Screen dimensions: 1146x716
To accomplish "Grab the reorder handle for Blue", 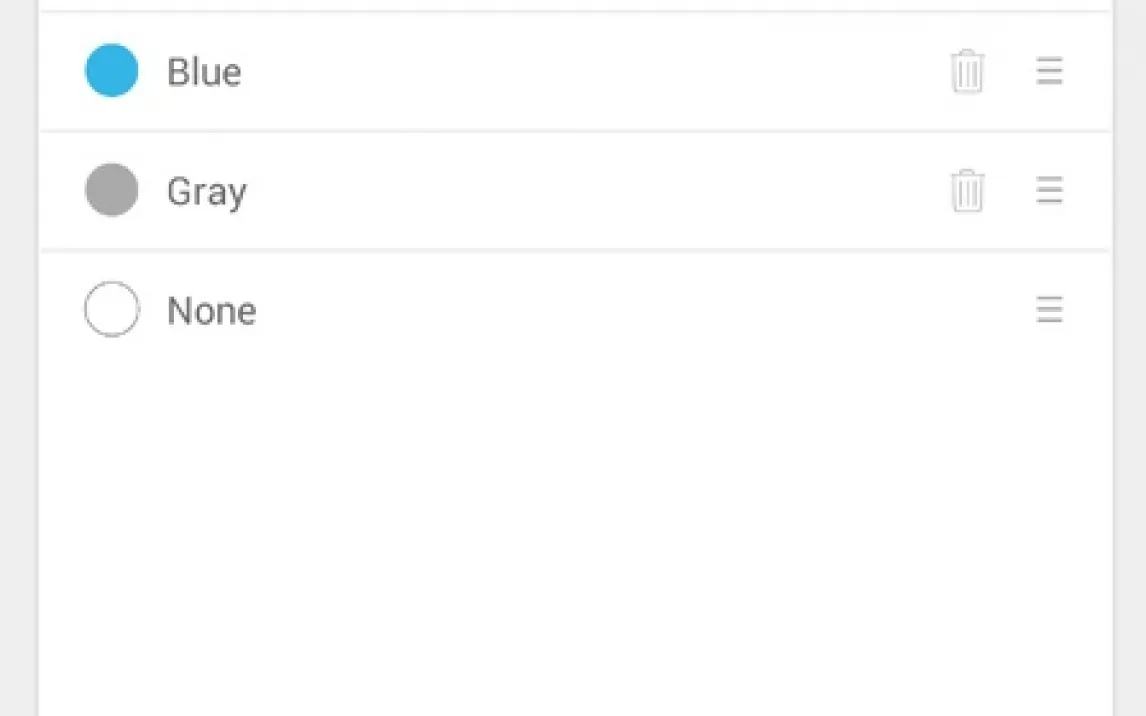I will (x=1049, y=72).
